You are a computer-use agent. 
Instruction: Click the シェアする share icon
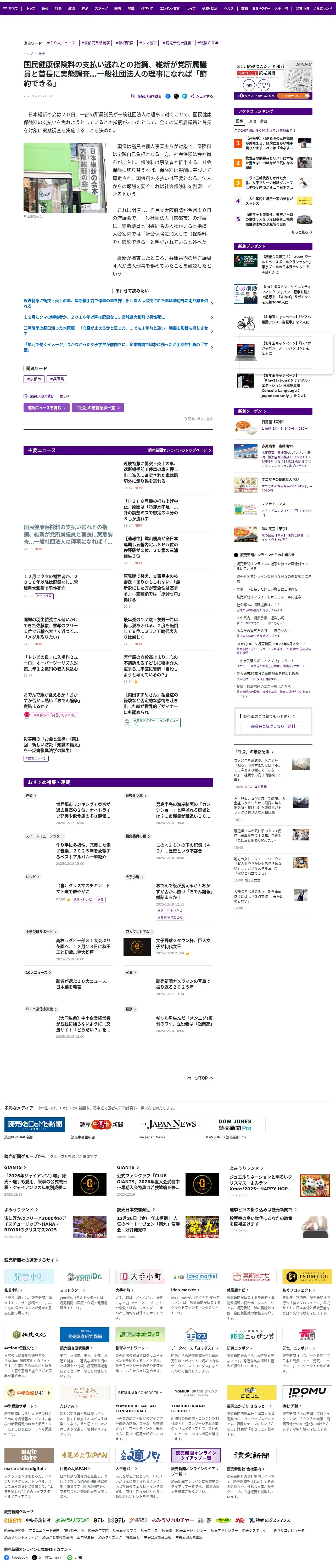pos(202,96)
